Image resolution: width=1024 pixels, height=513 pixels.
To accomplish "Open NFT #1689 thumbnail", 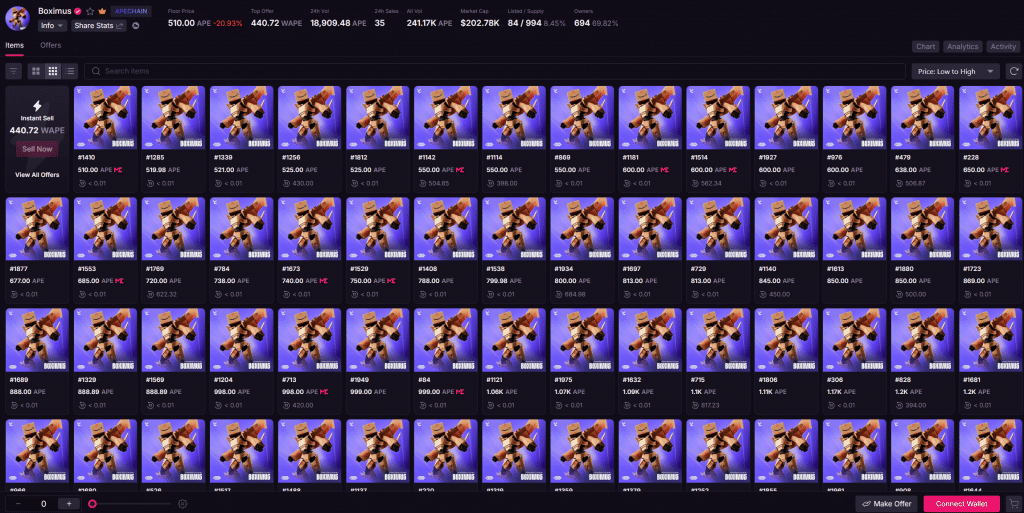I will [x=37, y=340].
